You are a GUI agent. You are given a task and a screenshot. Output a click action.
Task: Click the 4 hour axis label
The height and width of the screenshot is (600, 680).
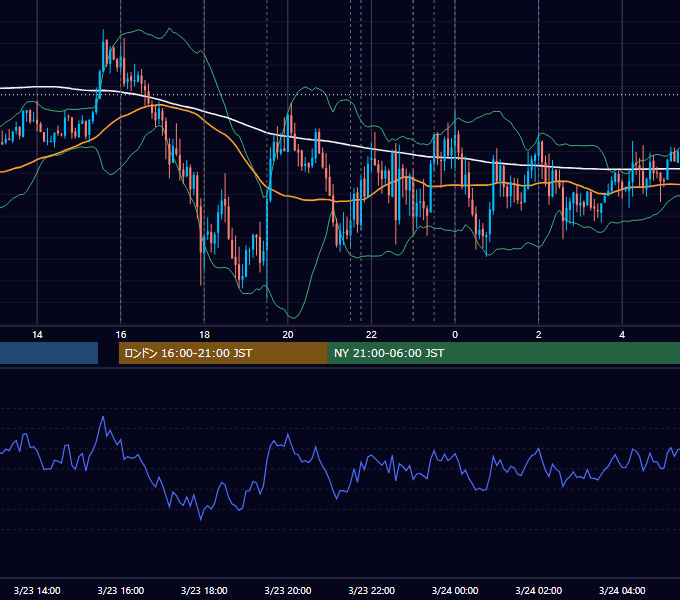(x=622, y=335)
